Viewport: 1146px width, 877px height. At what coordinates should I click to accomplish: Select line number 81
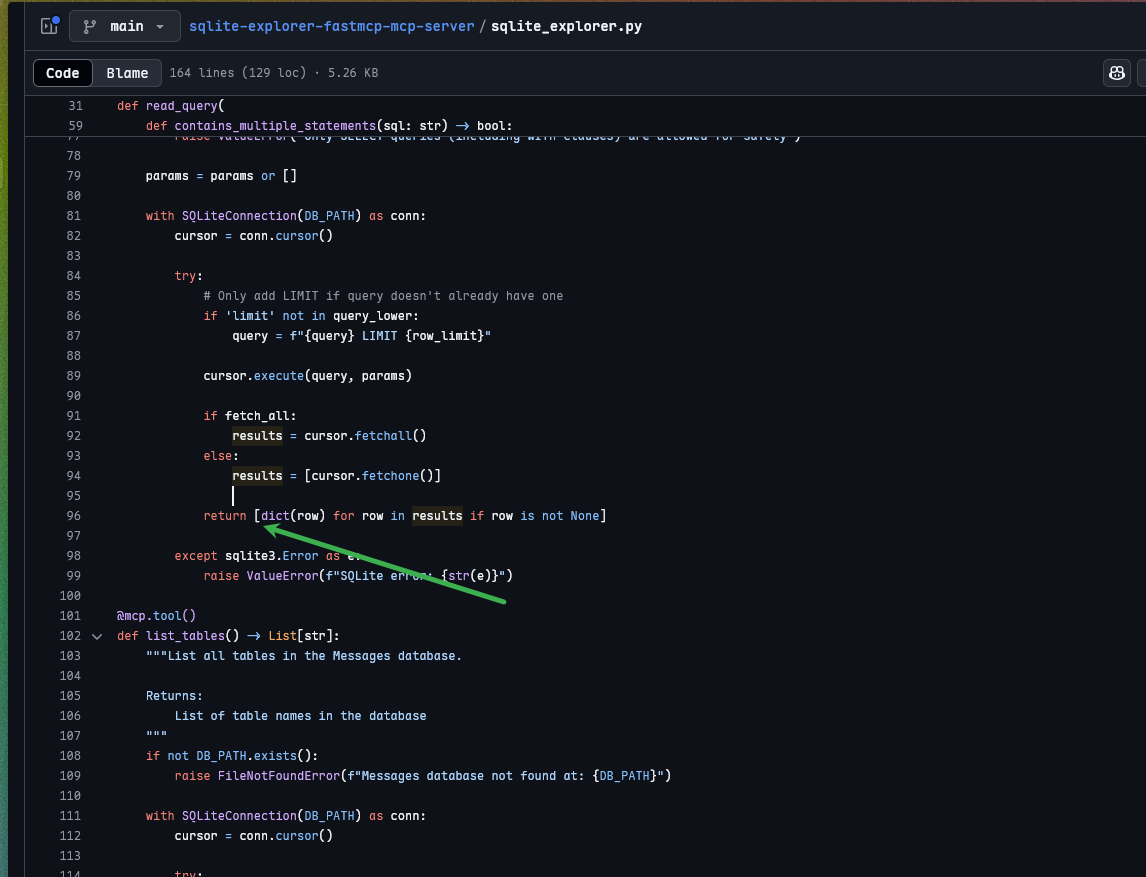point(73,216)
